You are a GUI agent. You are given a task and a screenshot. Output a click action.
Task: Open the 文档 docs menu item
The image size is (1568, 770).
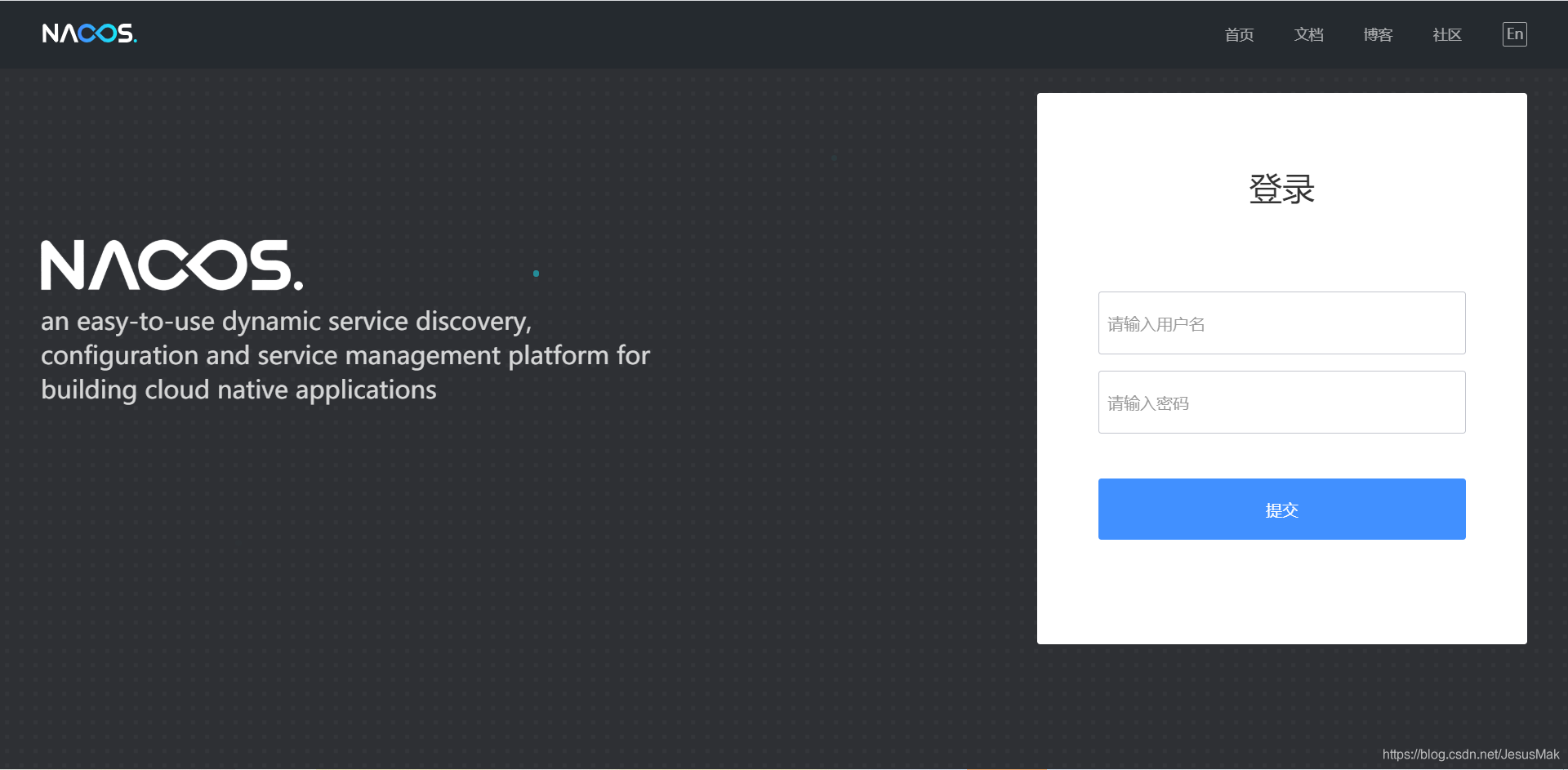coord(1308,34)
